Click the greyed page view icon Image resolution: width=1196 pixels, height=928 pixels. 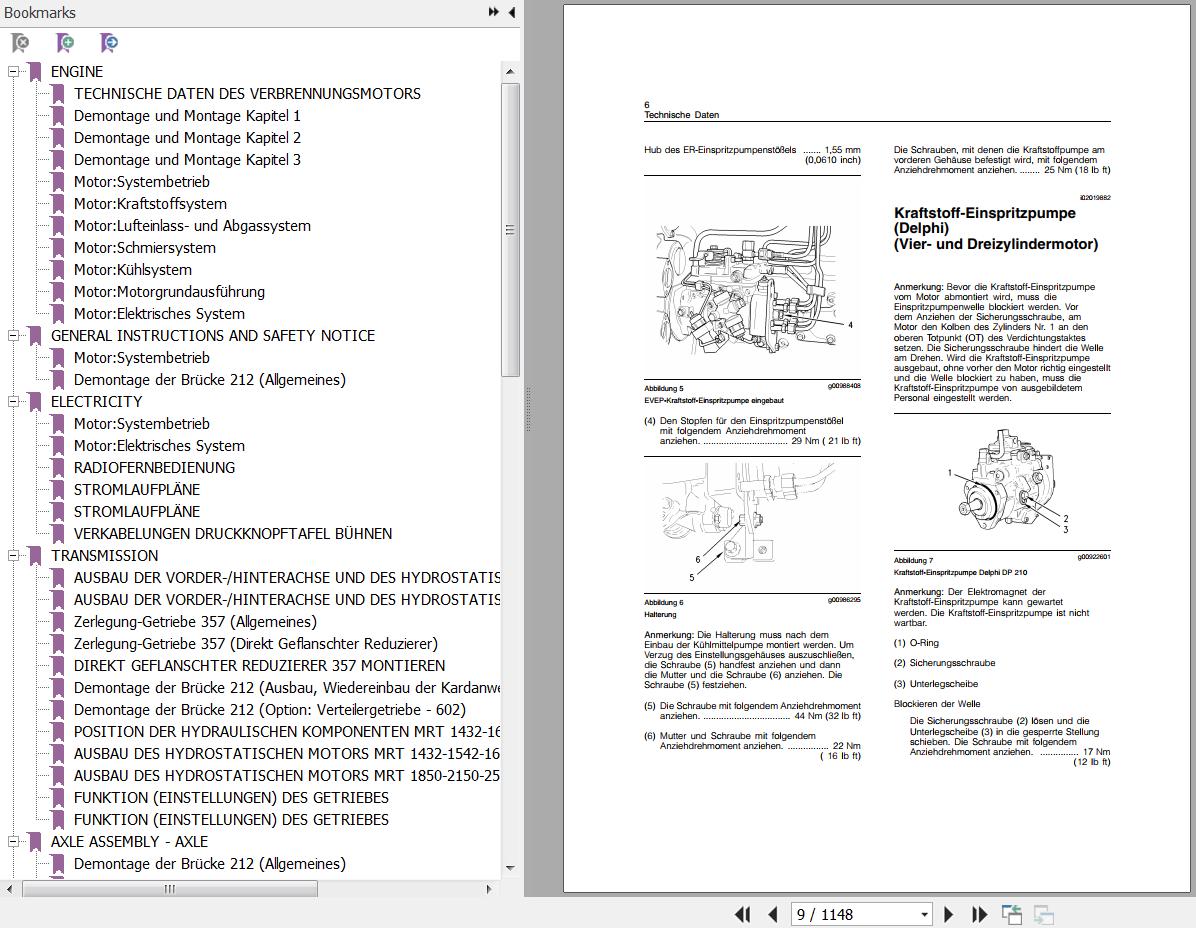pyautogui.click(x=1043, y=914)
